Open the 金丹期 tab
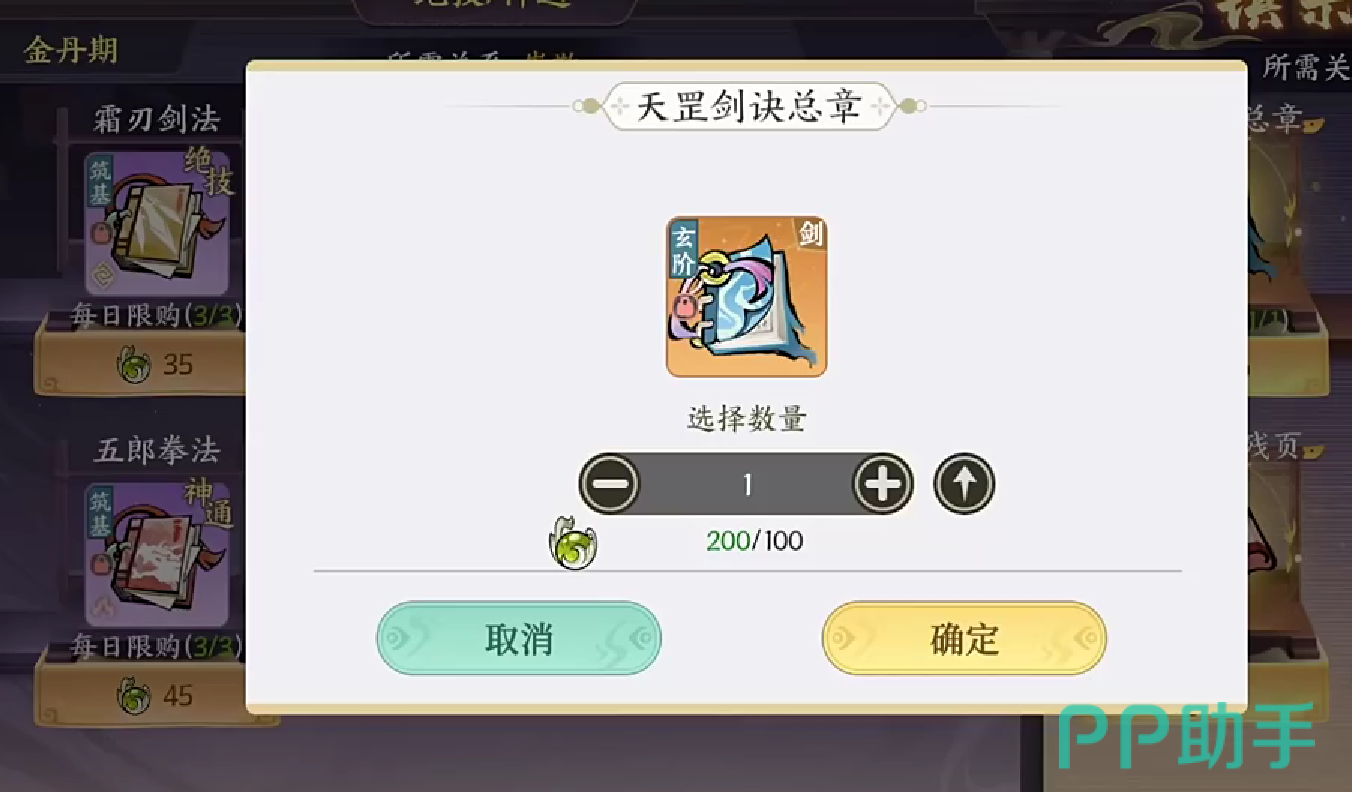 [x=72, y=51]
